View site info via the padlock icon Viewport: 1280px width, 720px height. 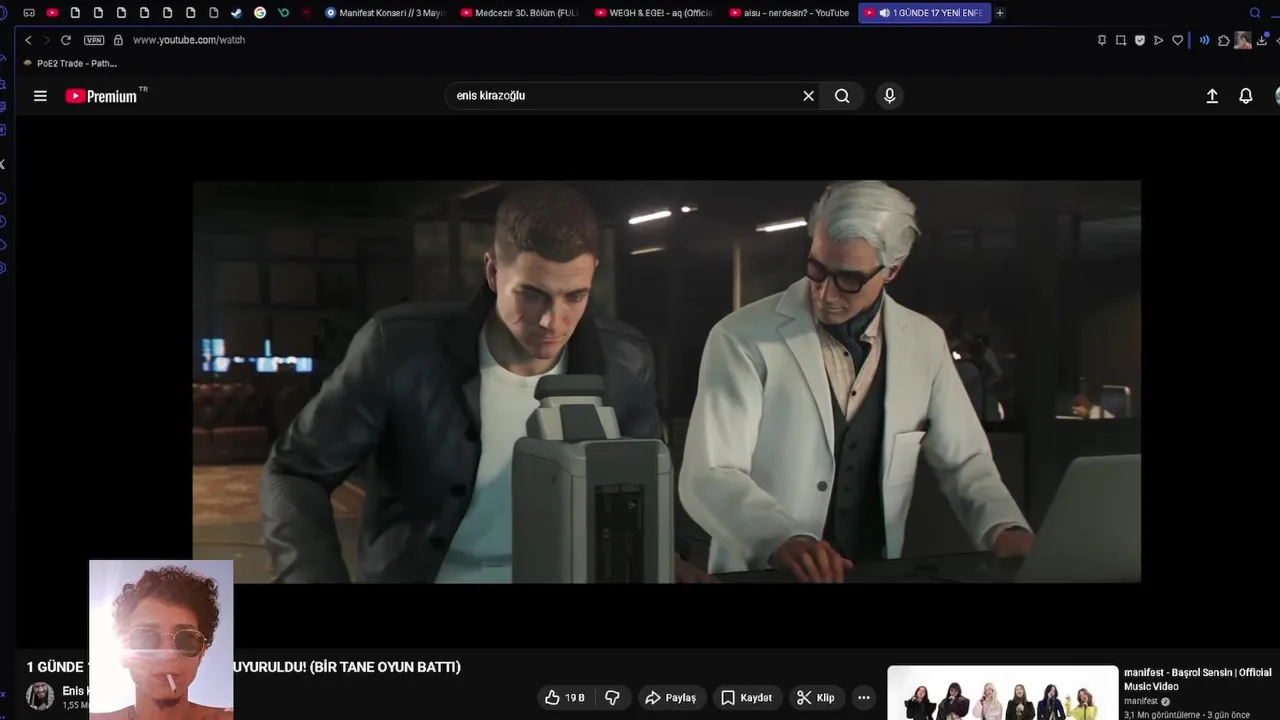coord(118,40)
